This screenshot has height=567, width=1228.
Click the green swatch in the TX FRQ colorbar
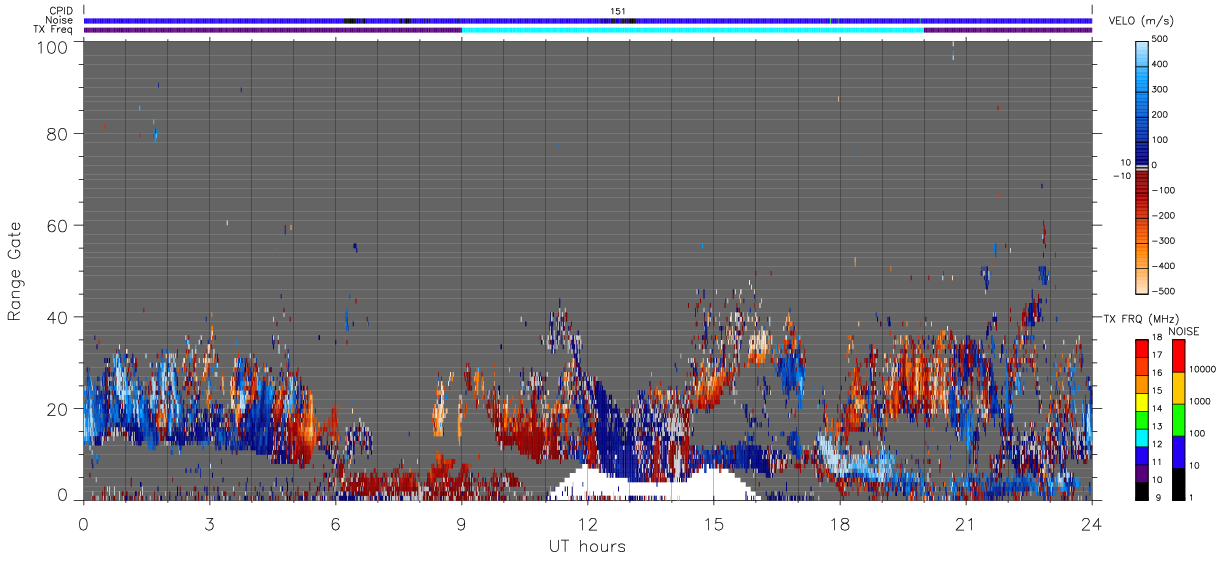pyautogui.click(x=1141, y=419)
